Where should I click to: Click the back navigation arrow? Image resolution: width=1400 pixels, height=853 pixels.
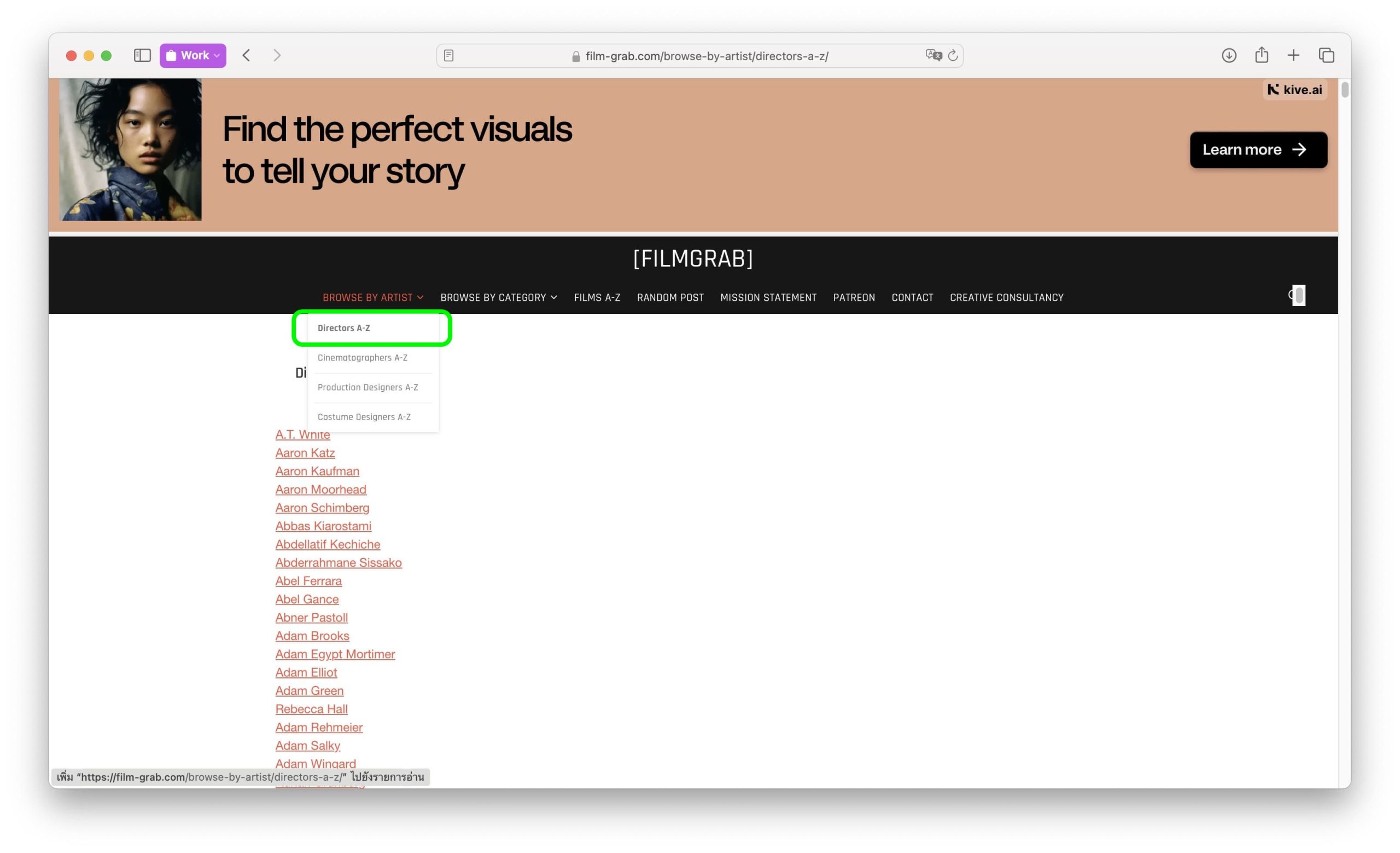[247, 55]
